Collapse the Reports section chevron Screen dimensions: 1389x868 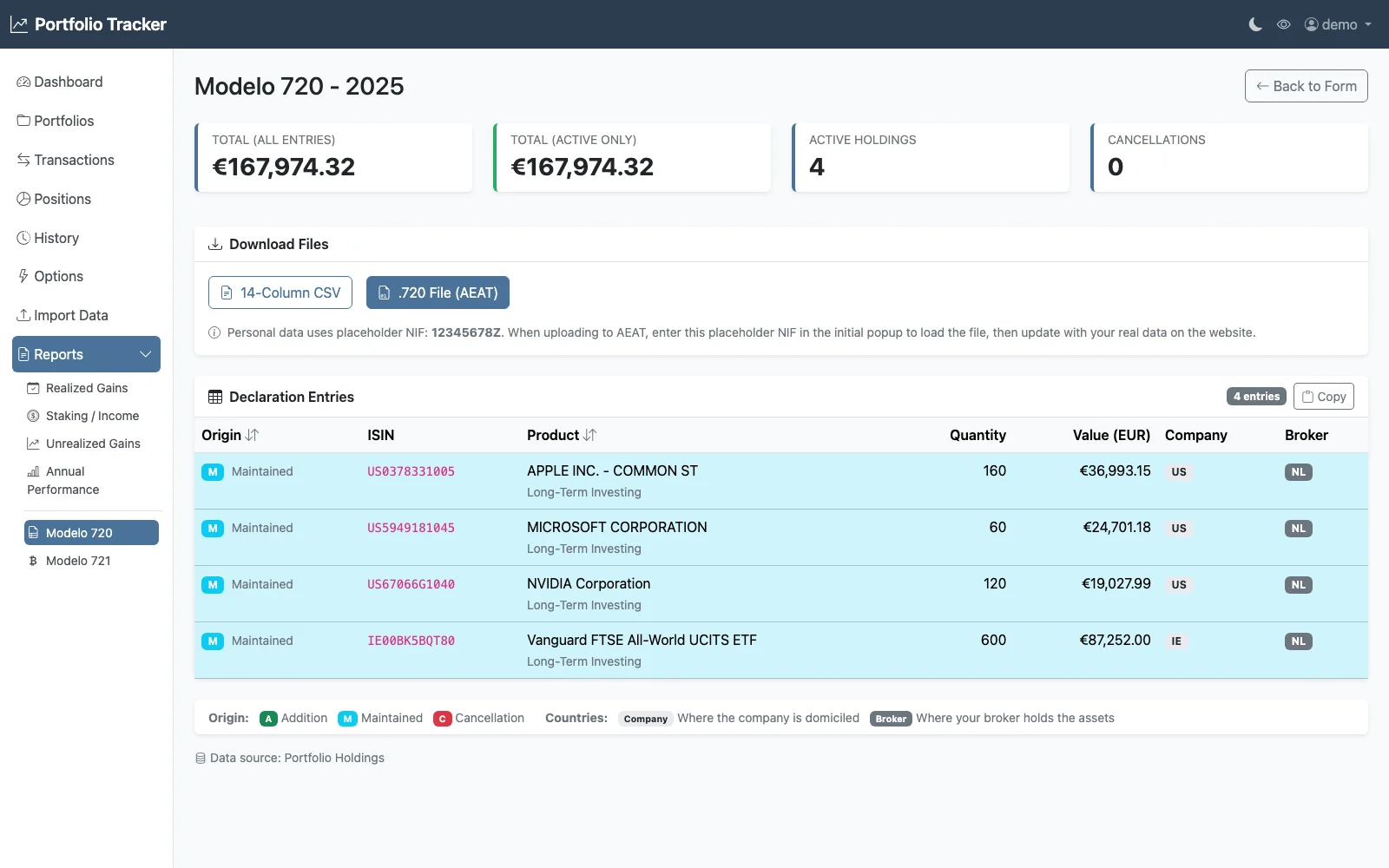pyautogui.click(x=146, y=354)
